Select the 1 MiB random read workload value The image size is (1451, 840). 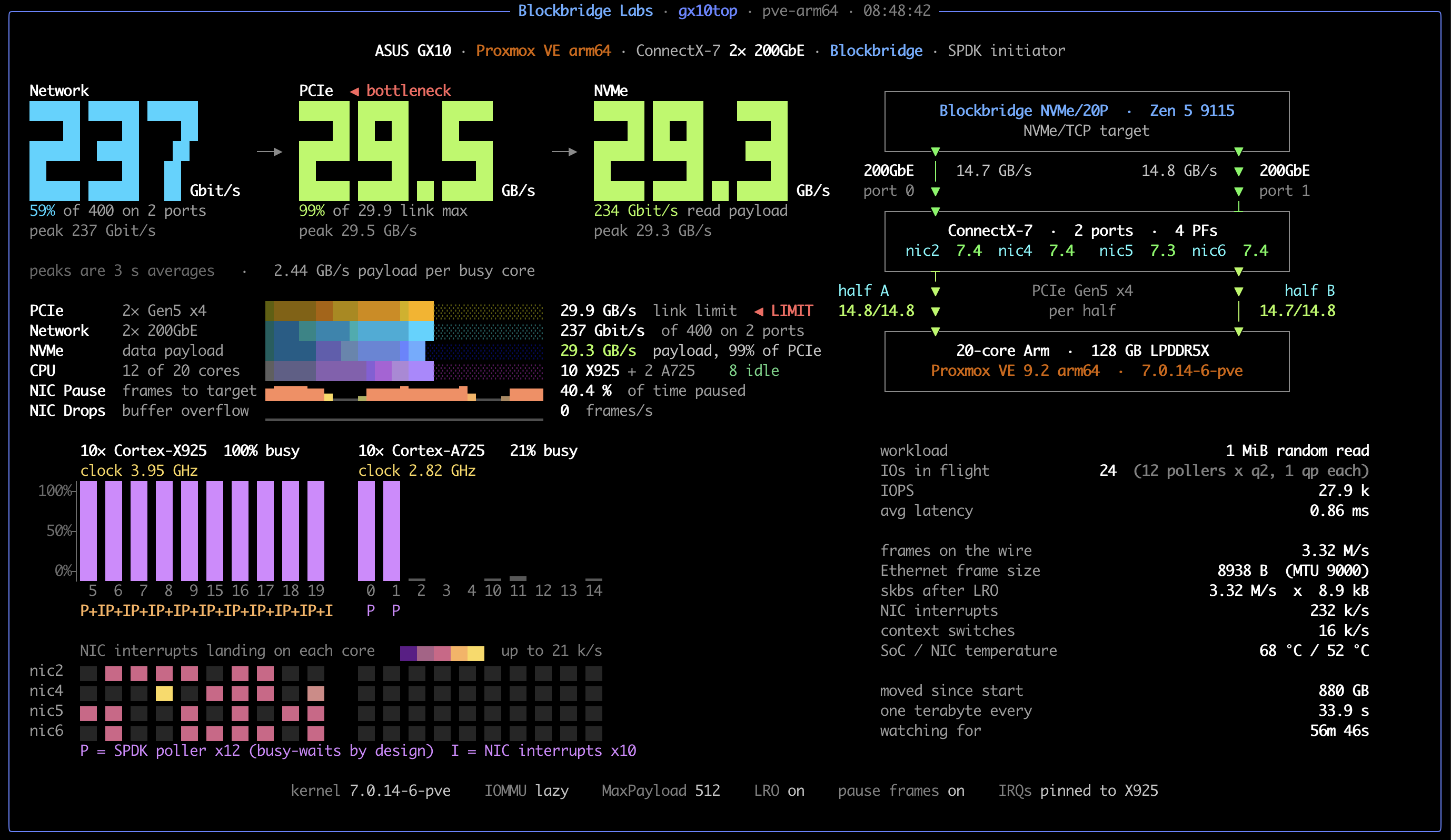[x=1297, y=451]
